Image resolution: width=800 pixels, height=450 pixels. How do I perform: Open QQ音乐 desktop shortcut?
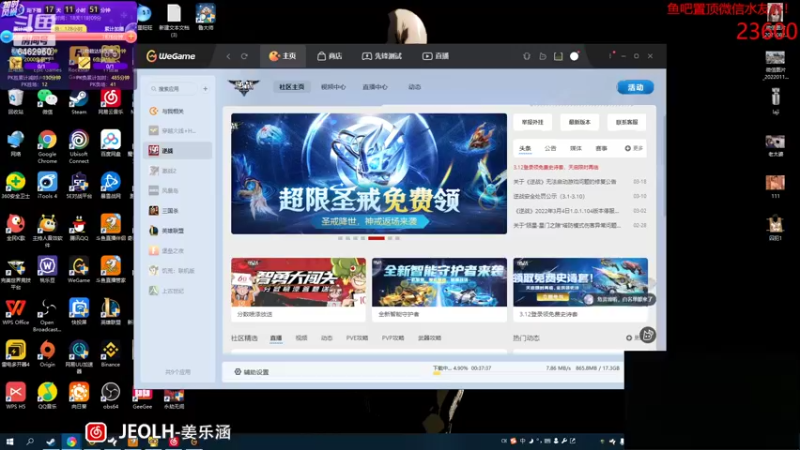coord(47,396)
